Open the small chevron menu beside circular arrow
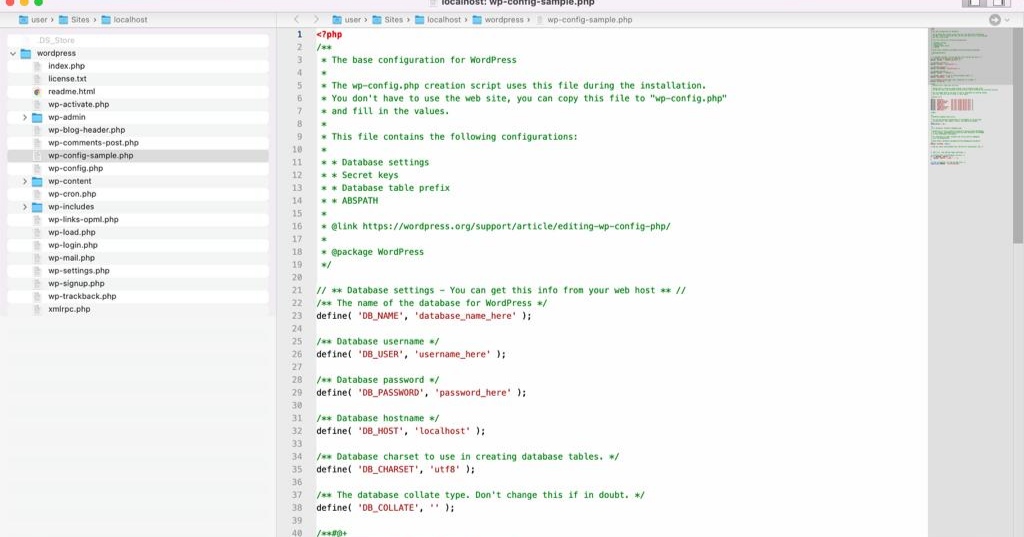The width and height of the screenshot is (1024, 537). (x=1006, y=20)
